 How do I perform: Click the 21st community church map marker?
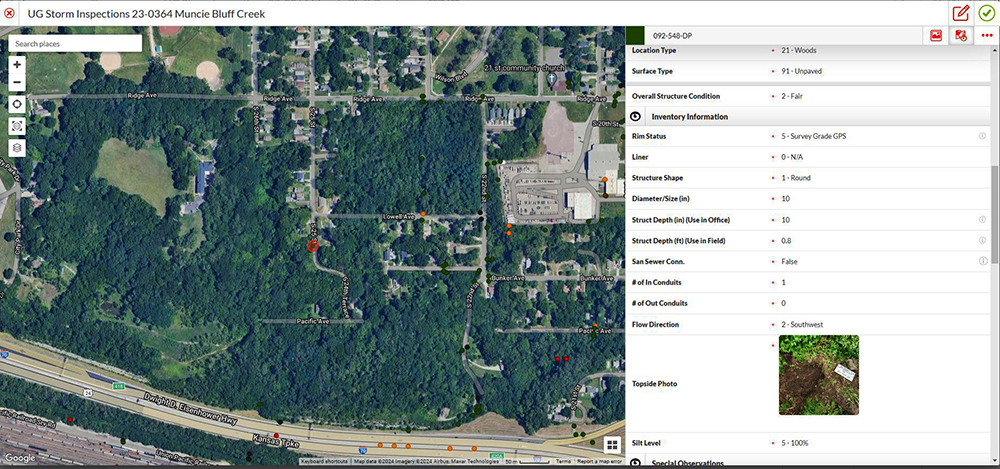553,80
